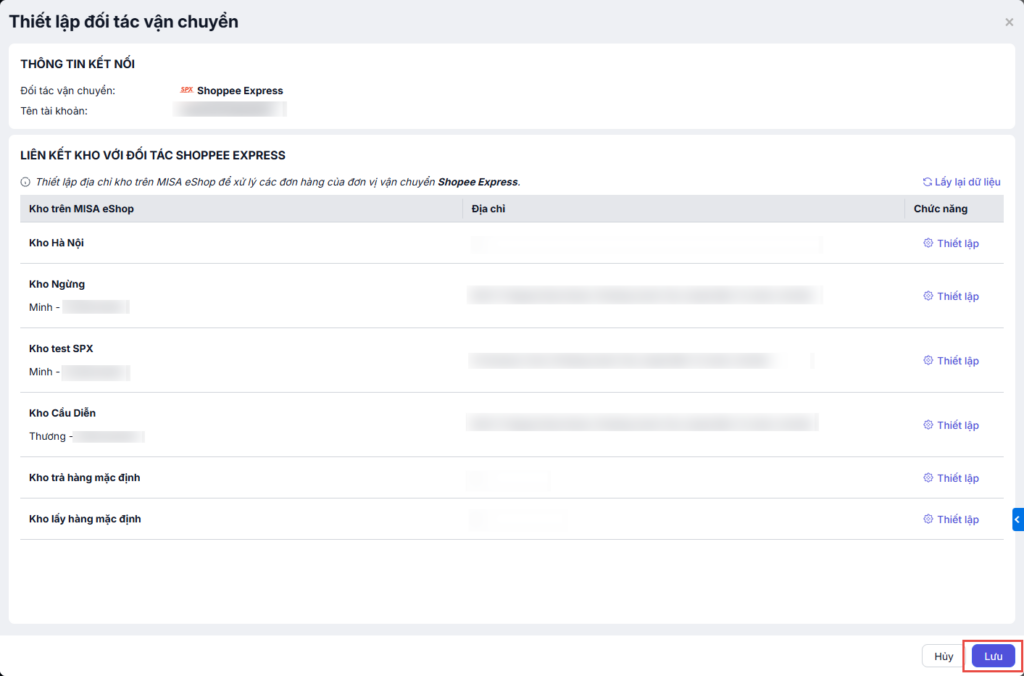The width and height of the screenshot is (1024, 676).
Task: Open Thiết lập link for Kho test SPX
Action: point(957,361)
